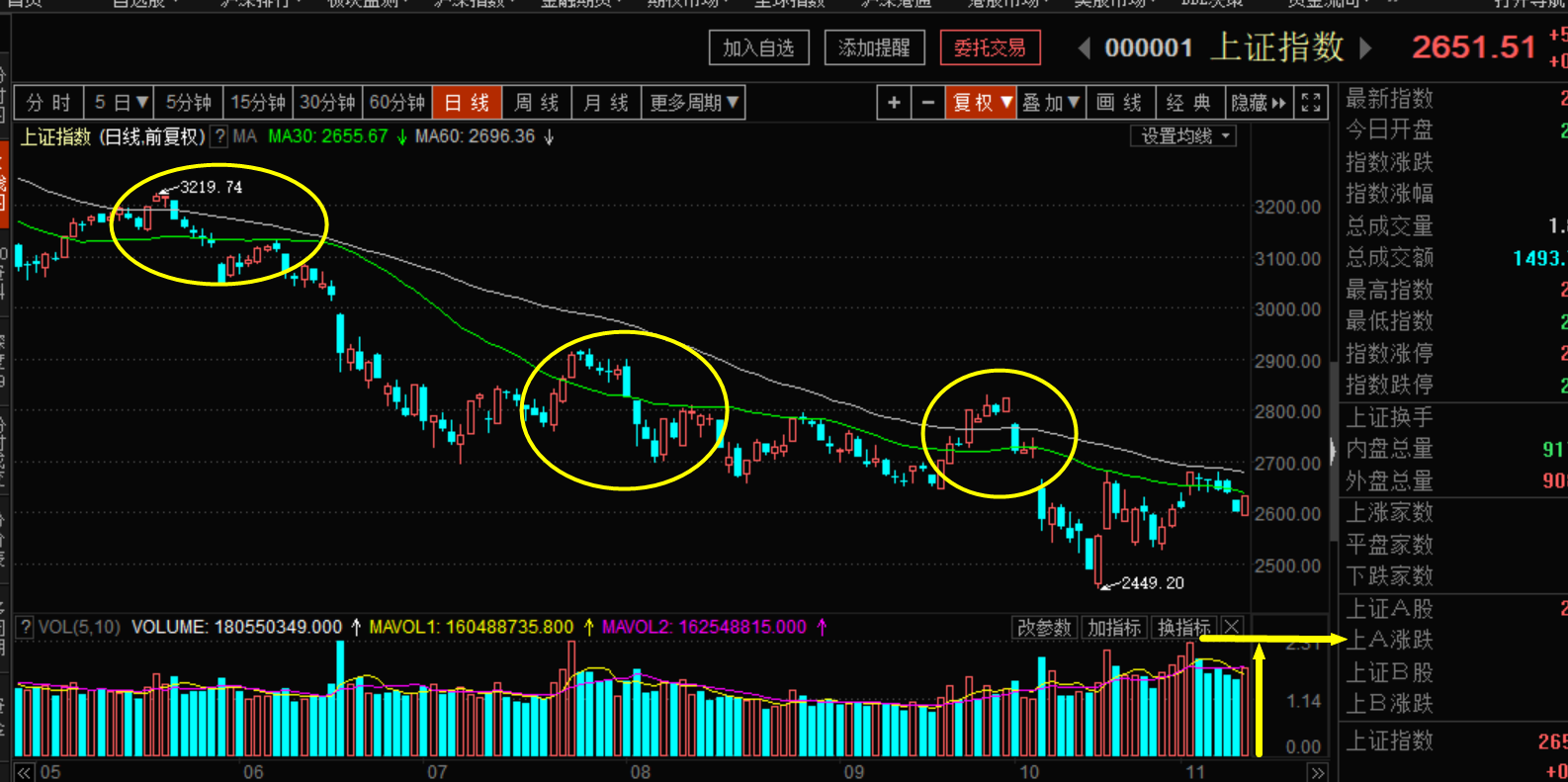Click the 加入自选 button
This screenshot has width=1568, height=782.
pyautogui.click(x=759, y=47)
